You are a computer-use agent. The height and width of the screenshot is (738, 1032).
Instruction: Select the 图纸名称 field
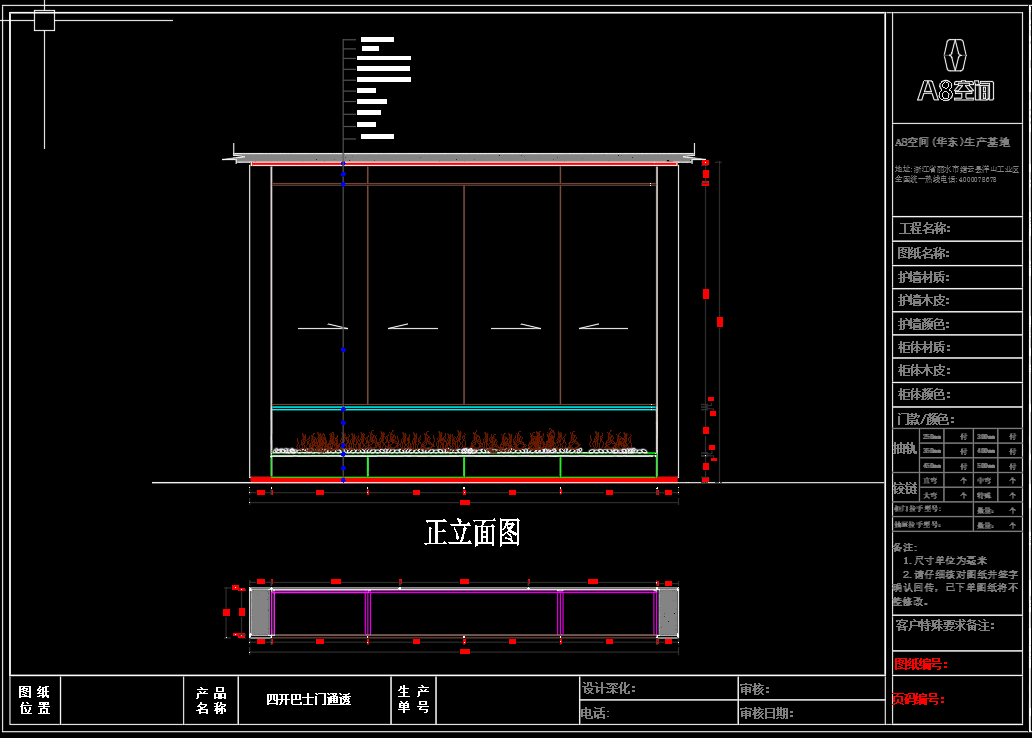[x=923, y=253]
